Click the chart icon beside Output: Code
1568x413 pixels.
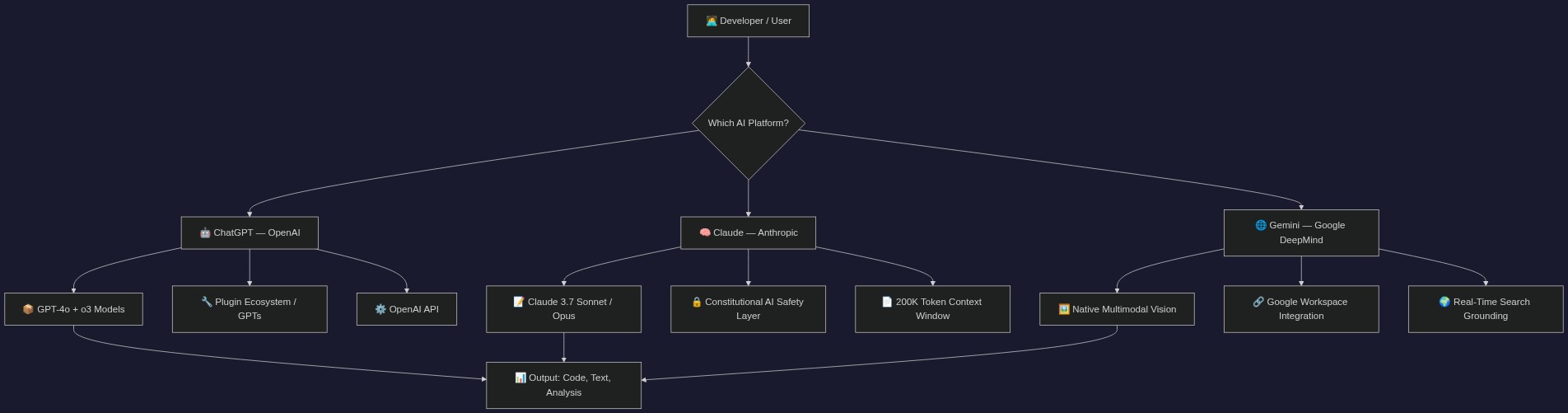click(520, 378)
